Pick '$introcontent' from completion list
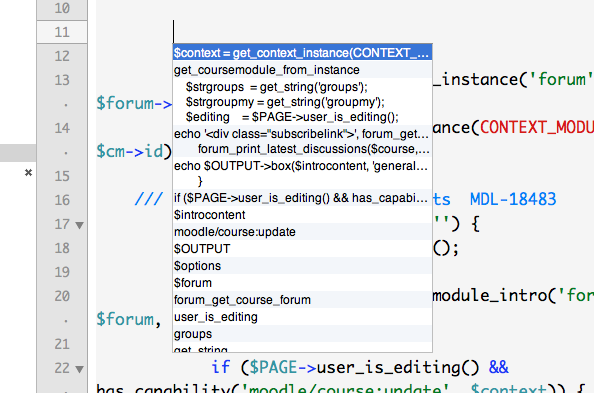 (x=302, y=215)
